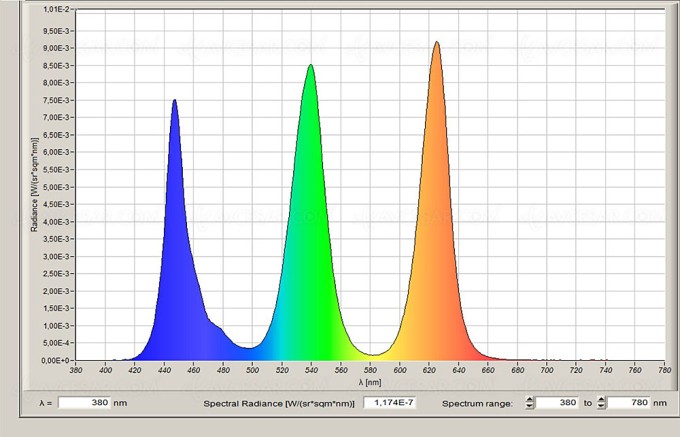Click the 'λ [nm]' x-axis title

tap(370, 382)
